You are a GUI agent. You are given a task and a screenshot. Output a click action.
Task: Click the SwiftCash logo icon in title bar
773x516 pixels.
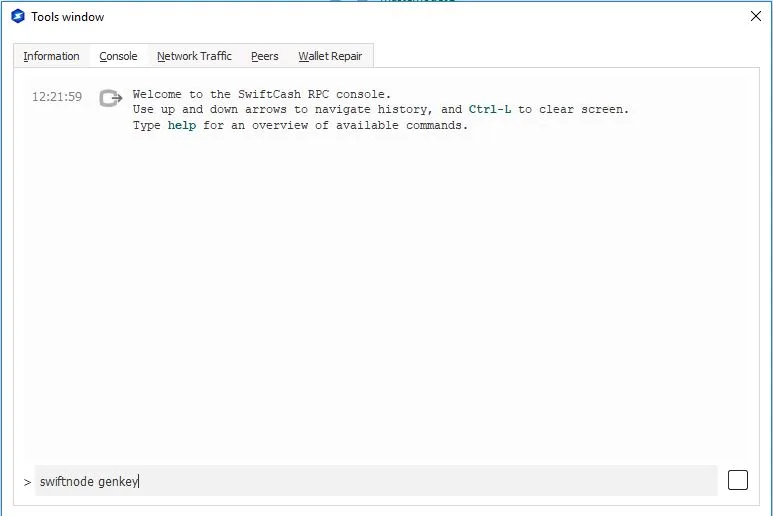coord(18,16)
